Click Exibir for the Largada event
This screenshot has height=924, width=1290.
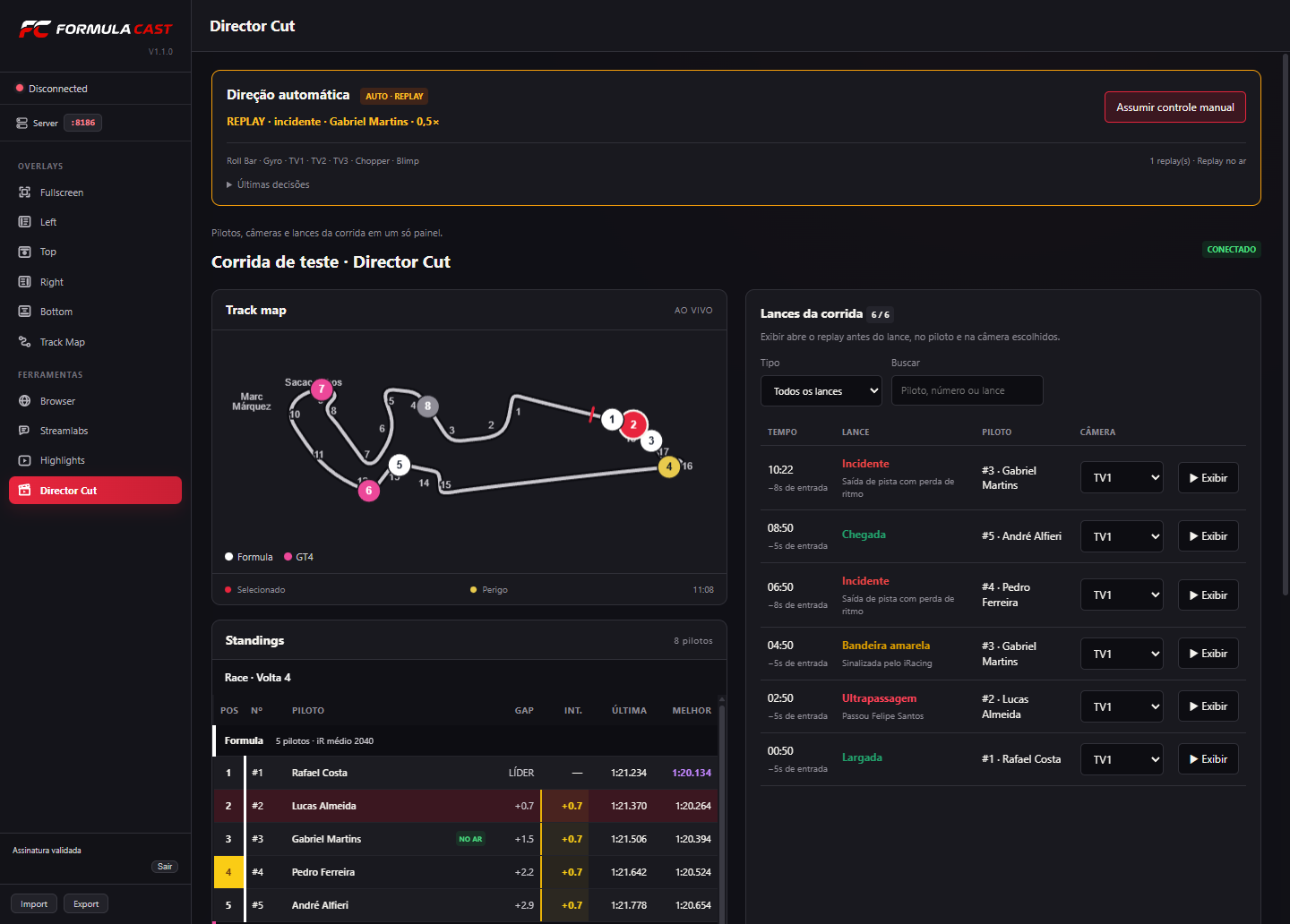[x=1208, y=759]
